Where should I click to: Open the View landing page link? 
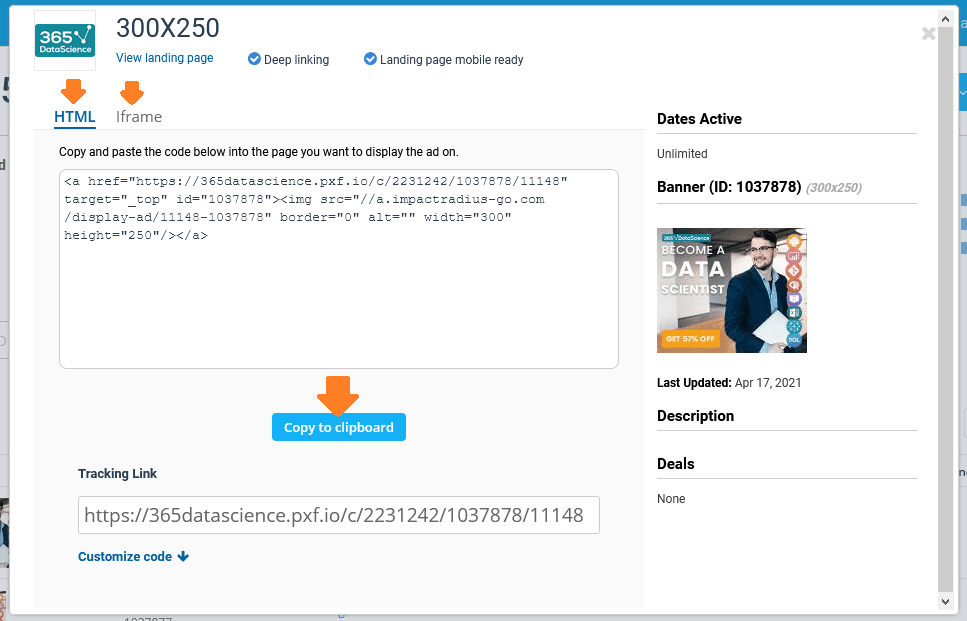165,58
